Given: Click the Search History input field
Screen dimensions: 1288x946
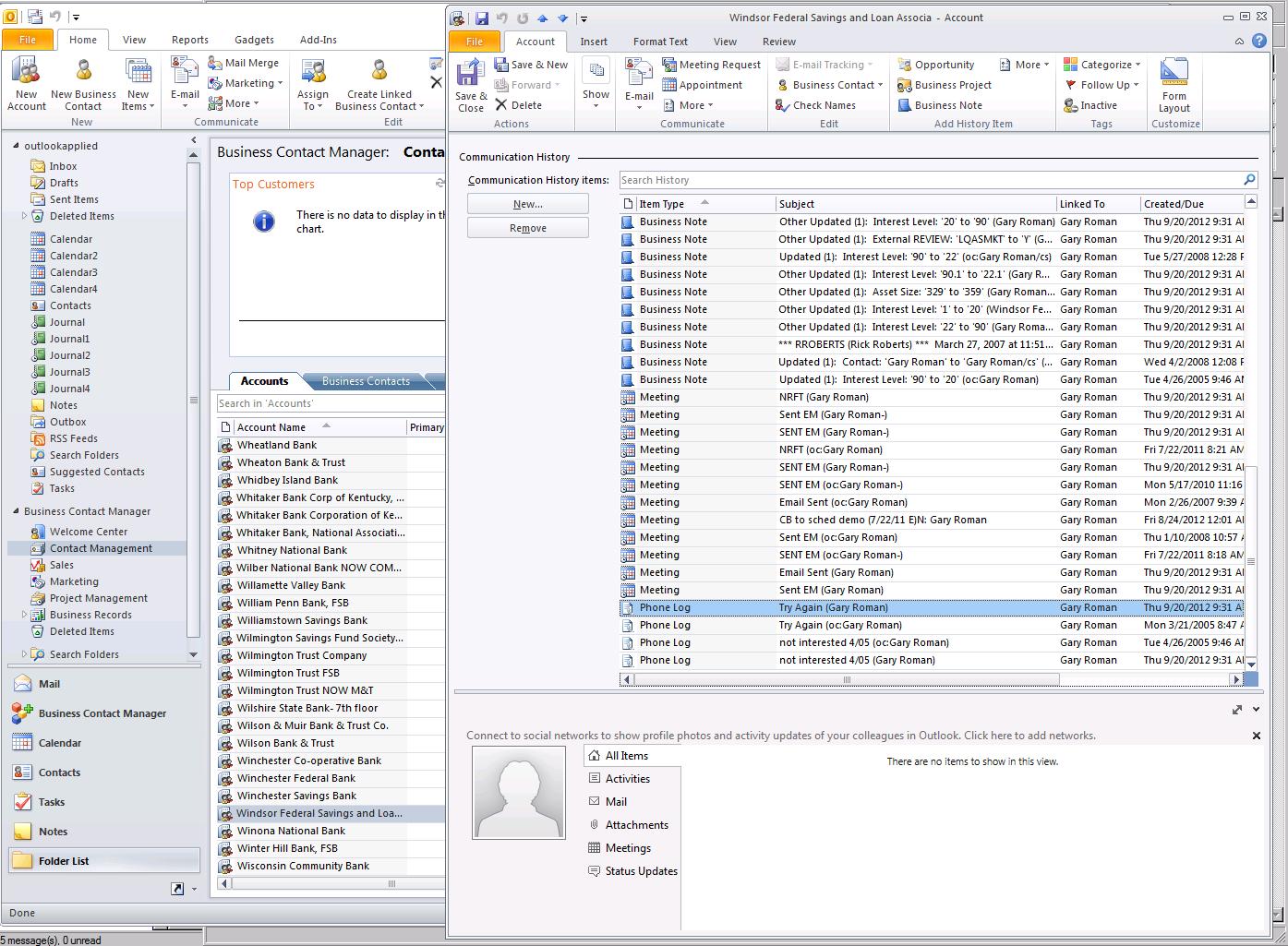Looking at the screenshot, I should coord(930,180).
